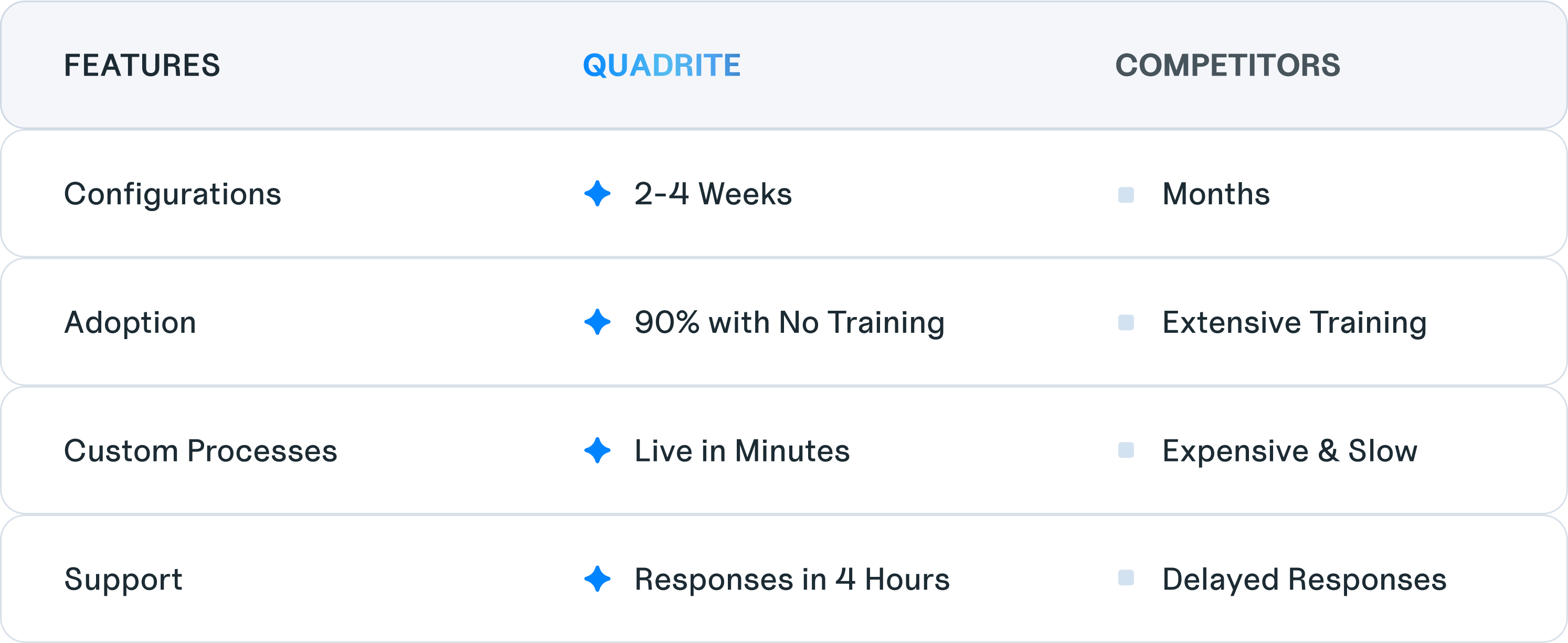Click the Live in Minutes text
Image resolution: width=1568 pixels, height=643 pixels.
coord(742,451)
